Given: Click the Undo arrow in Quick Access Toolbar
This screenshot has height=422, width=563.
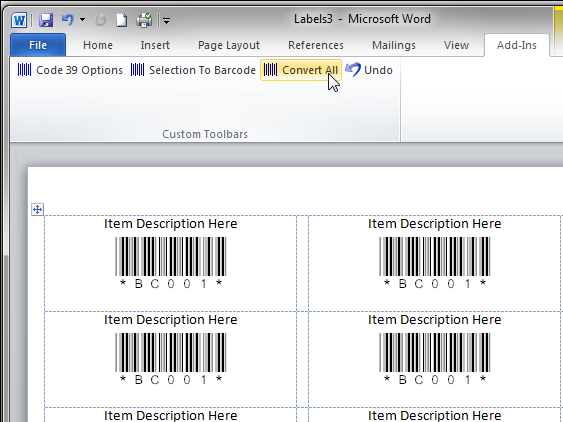Looking at the screenshot, I should tap(68, 20).
